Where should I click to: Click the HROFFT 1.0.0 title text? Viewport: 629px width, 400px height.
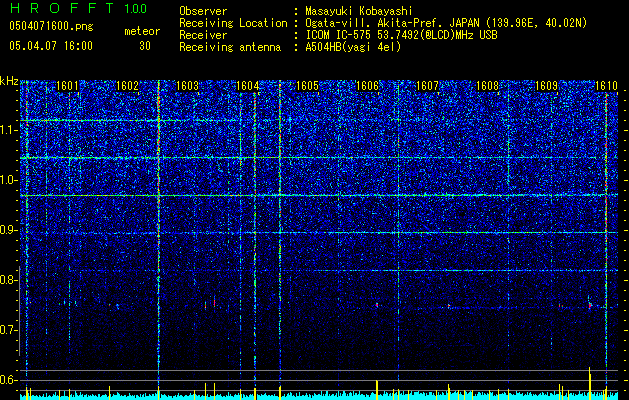[78, 8]
